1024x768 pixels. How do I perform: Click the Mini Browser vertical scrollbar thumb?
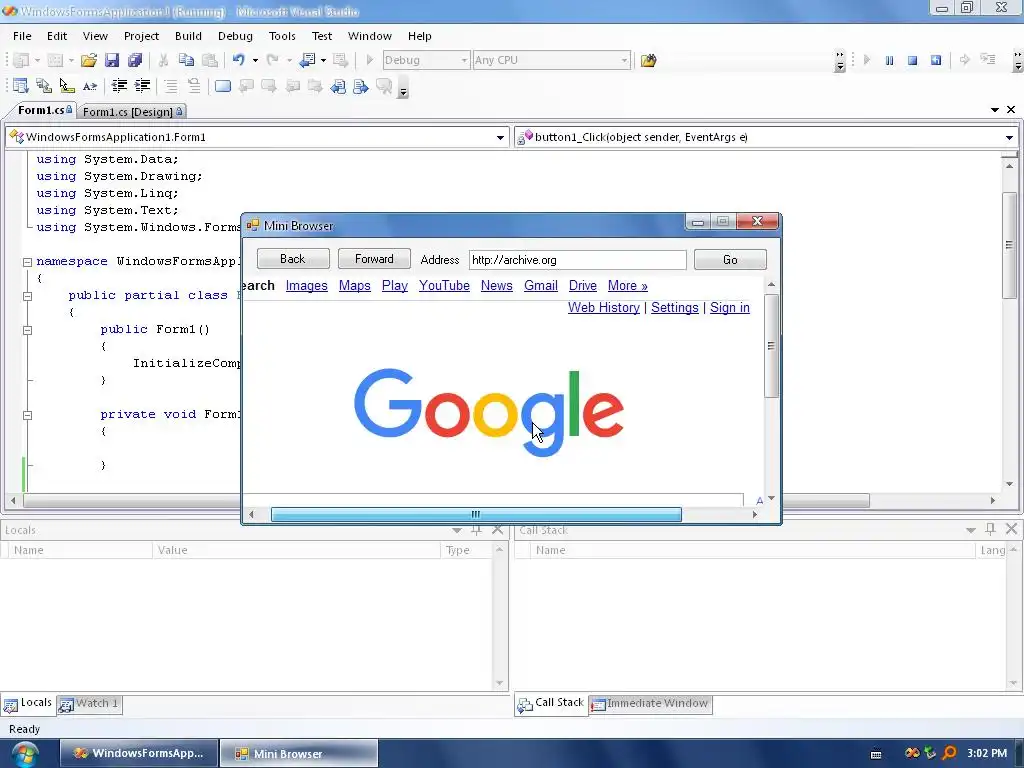[771, 345]
